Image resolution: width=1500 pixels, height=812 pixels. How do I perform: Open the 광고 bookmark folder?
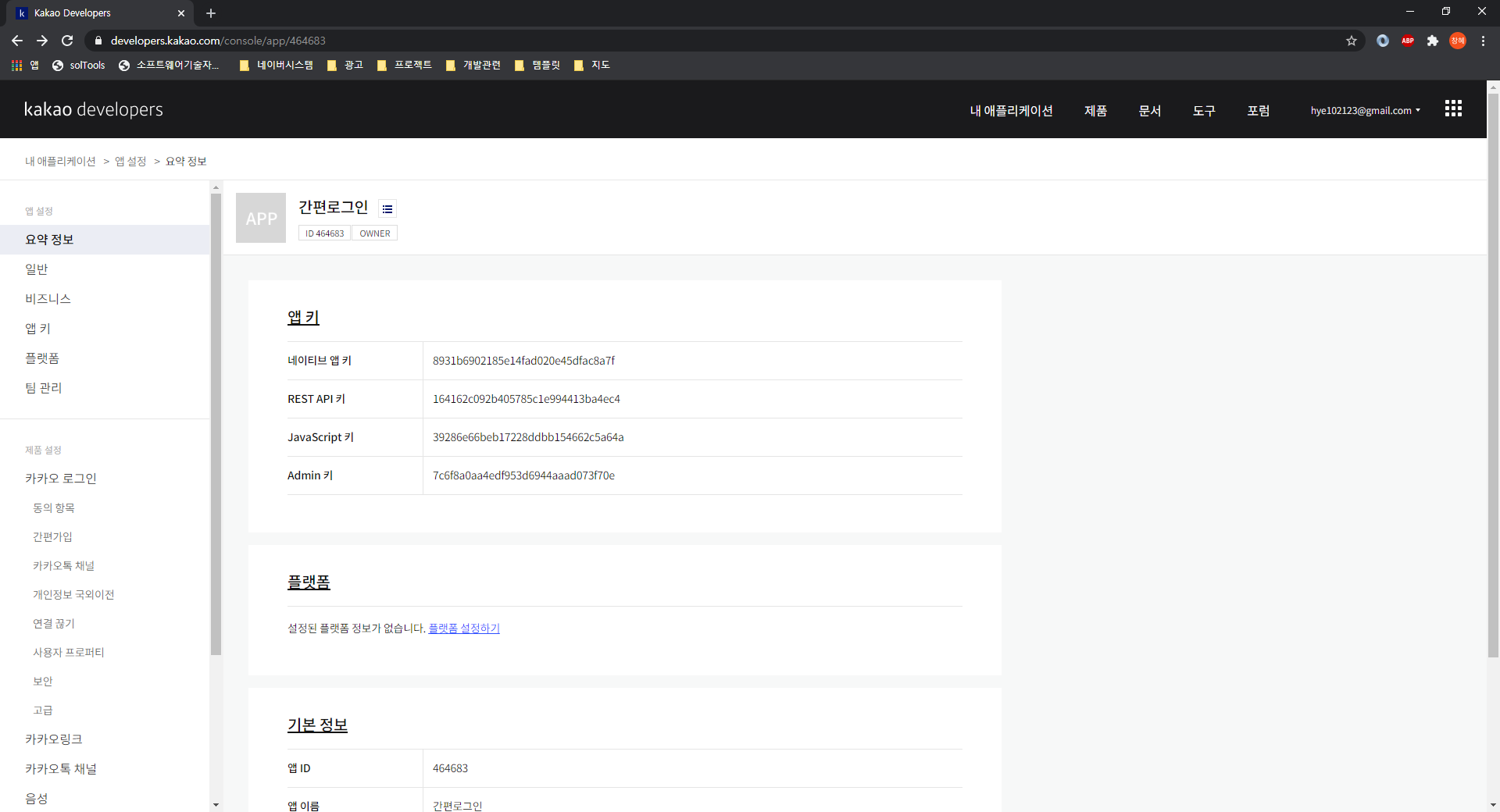pyautogui.click(x=345, y=65)
